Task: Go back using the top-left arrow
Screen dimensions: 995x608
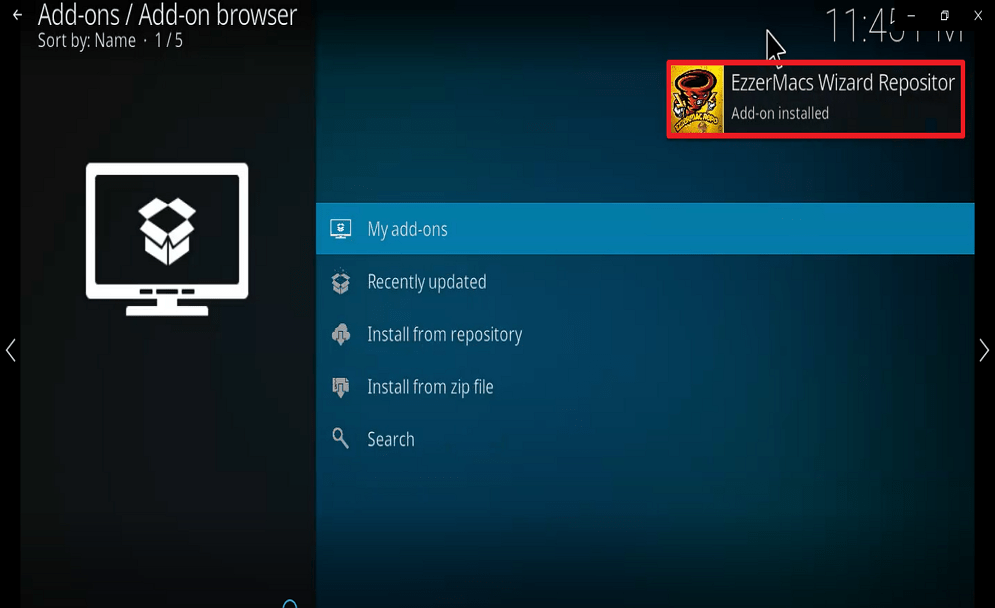Action: 17,15
